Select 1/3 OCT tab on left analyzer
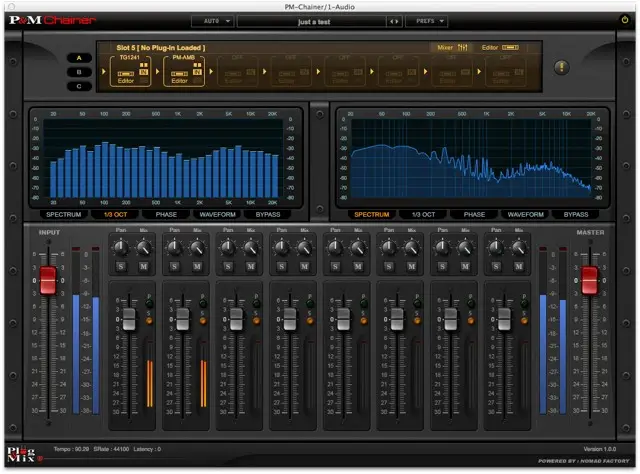 tap(116, 214)
